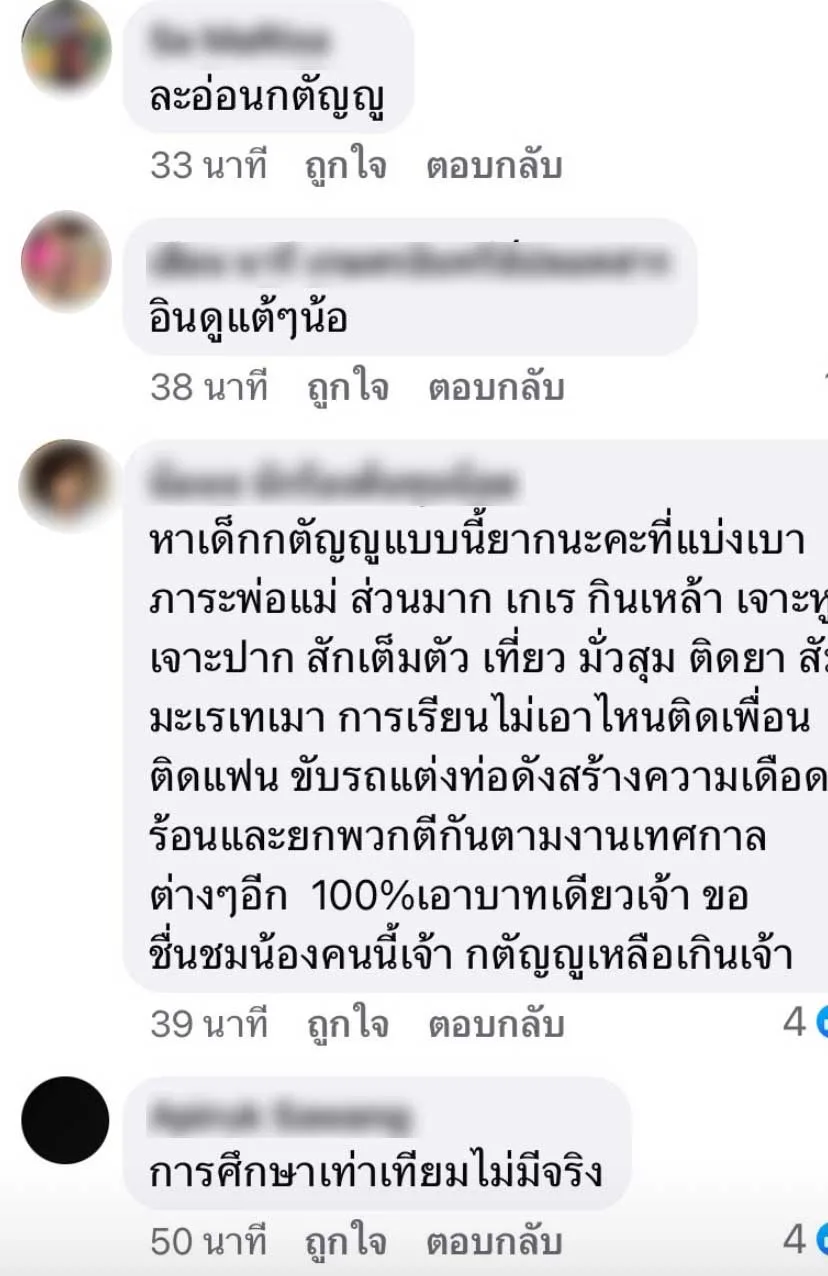Like the การศึกษาเท่าเทียมไม่มีจริง comment
828x1276 pixels.
346,1242
